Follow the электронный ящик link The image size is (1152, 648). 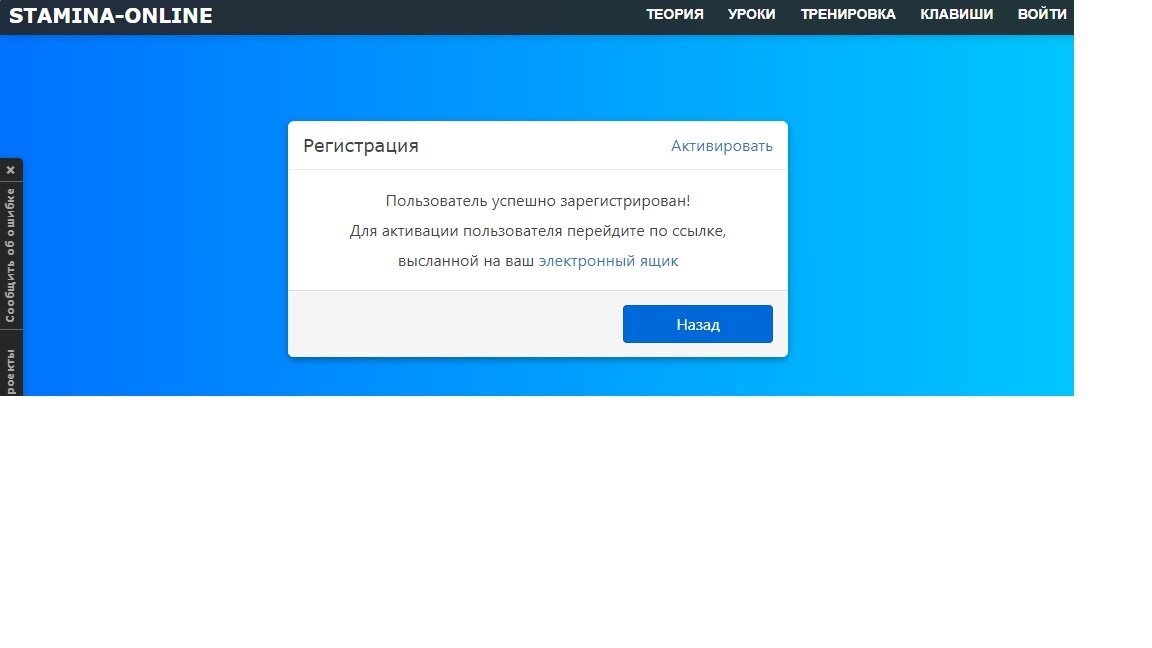point(608,261)
